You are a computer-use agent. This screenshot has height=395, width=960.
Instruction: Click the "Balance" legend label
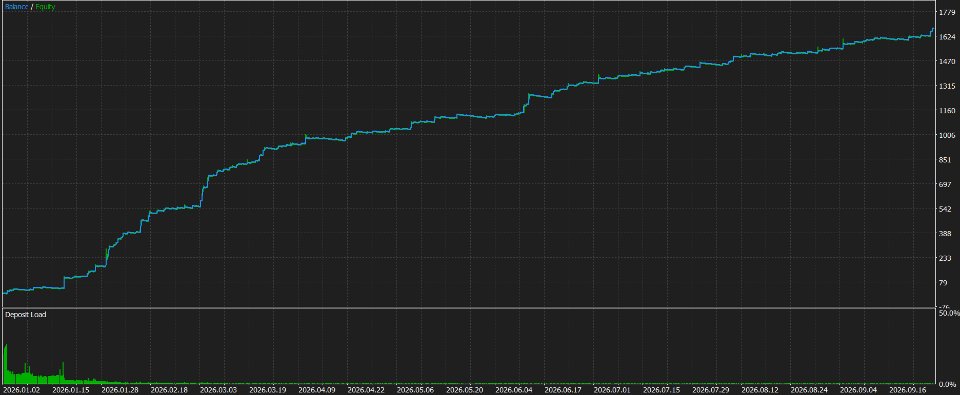(x=17, y=7)
